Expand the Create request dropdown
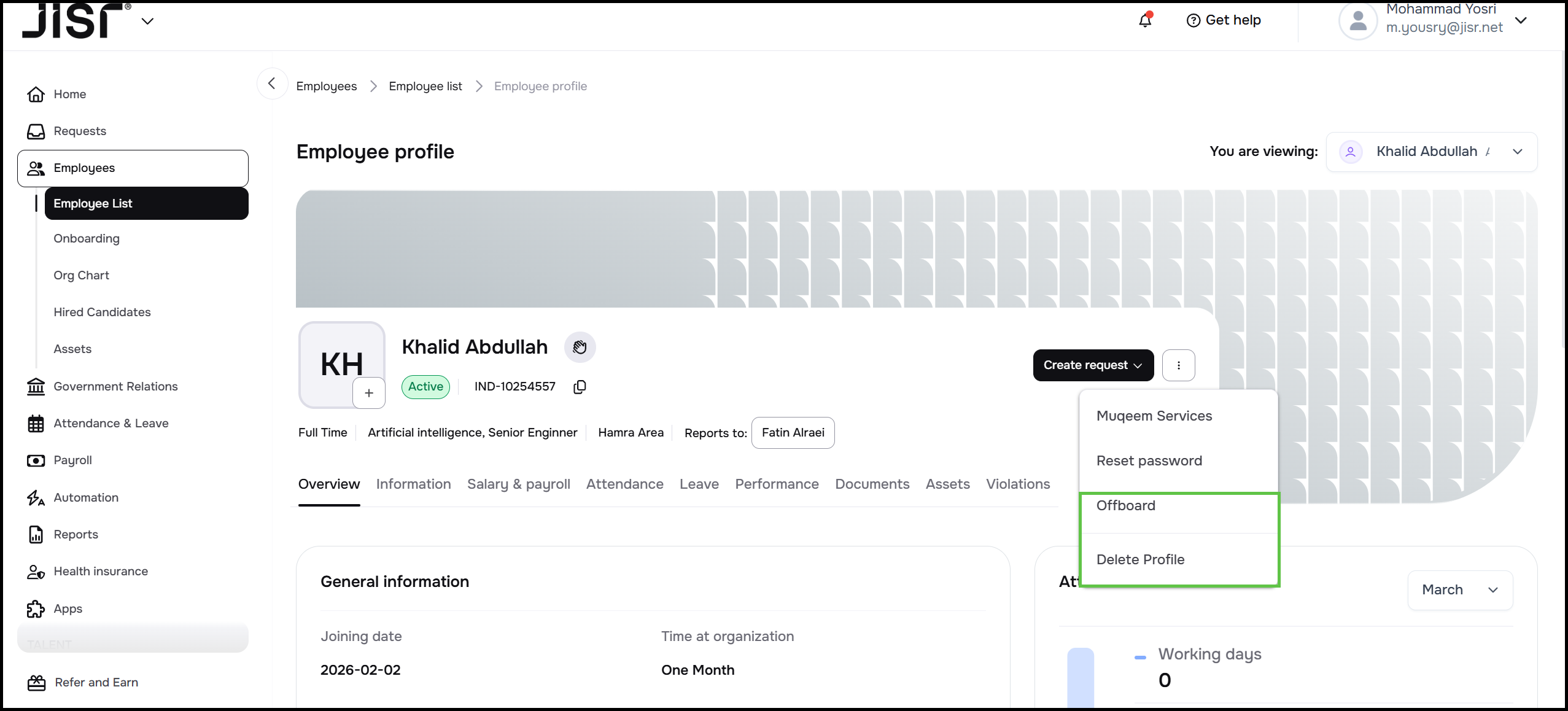Image resolution: width=1568 pixels, height=711 pixels. (x=1093, y=365)
